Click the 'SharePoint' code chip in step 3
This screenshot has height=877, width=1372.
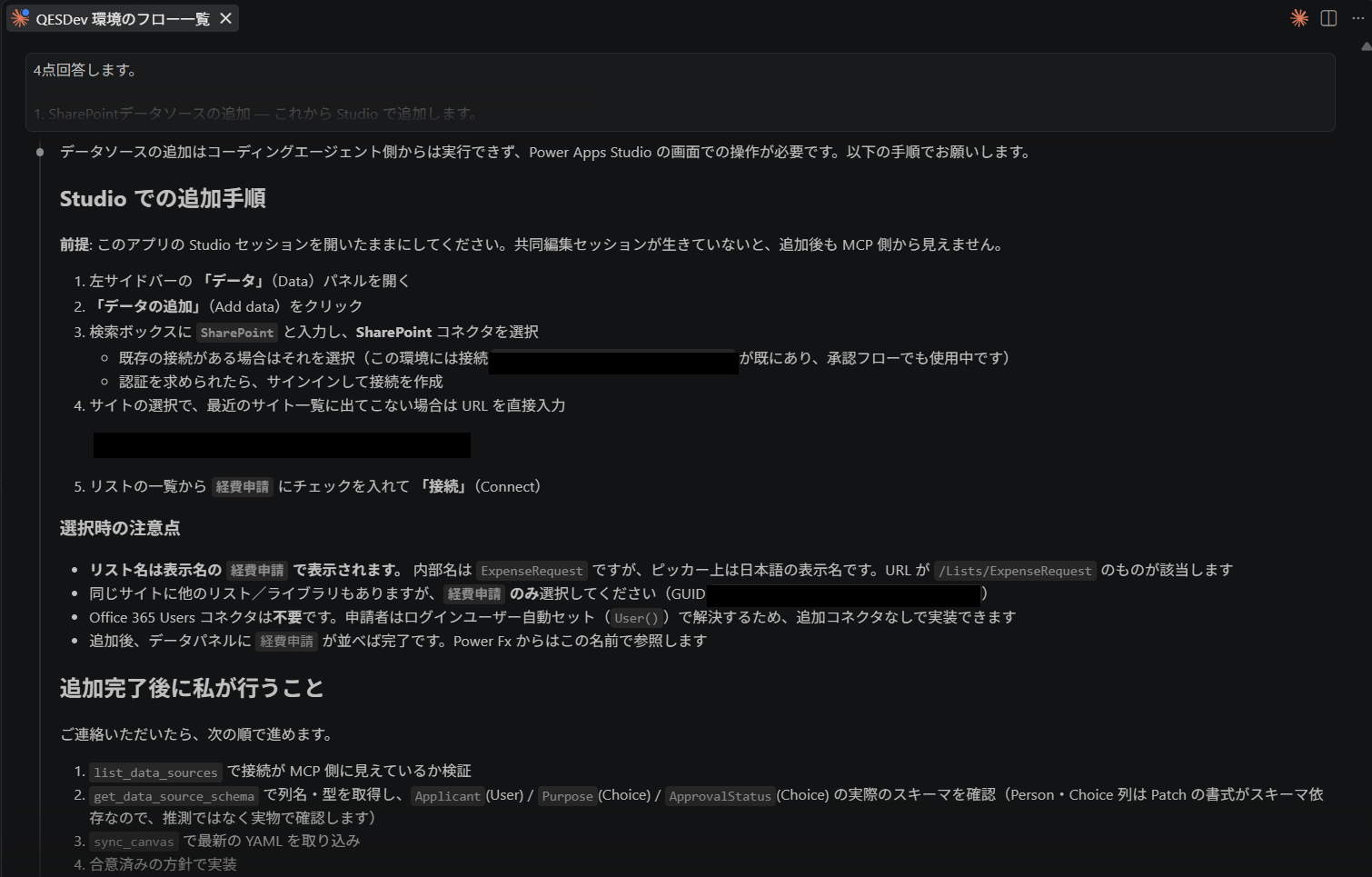pyautogui.click(x=237, y=333)
